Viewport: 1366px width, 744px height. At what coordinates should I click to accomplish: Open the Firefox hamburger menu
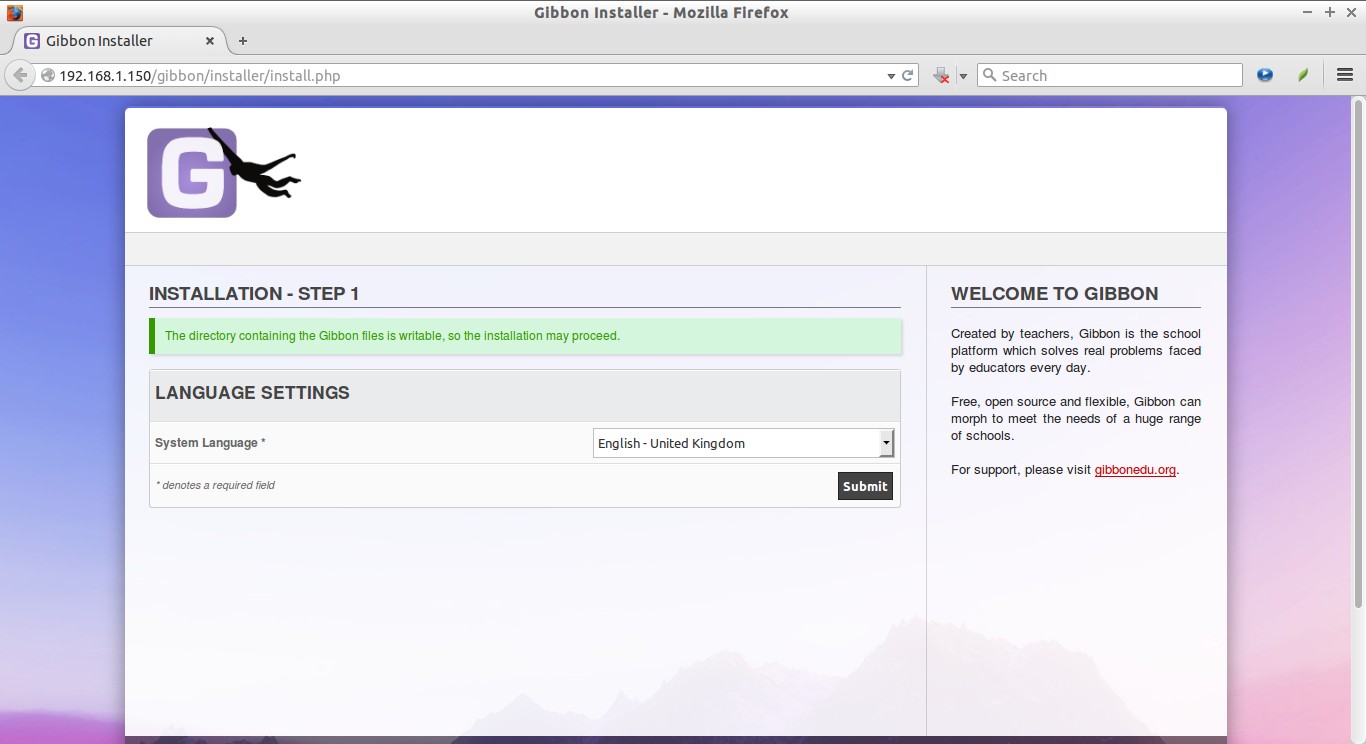point(1344,75)
